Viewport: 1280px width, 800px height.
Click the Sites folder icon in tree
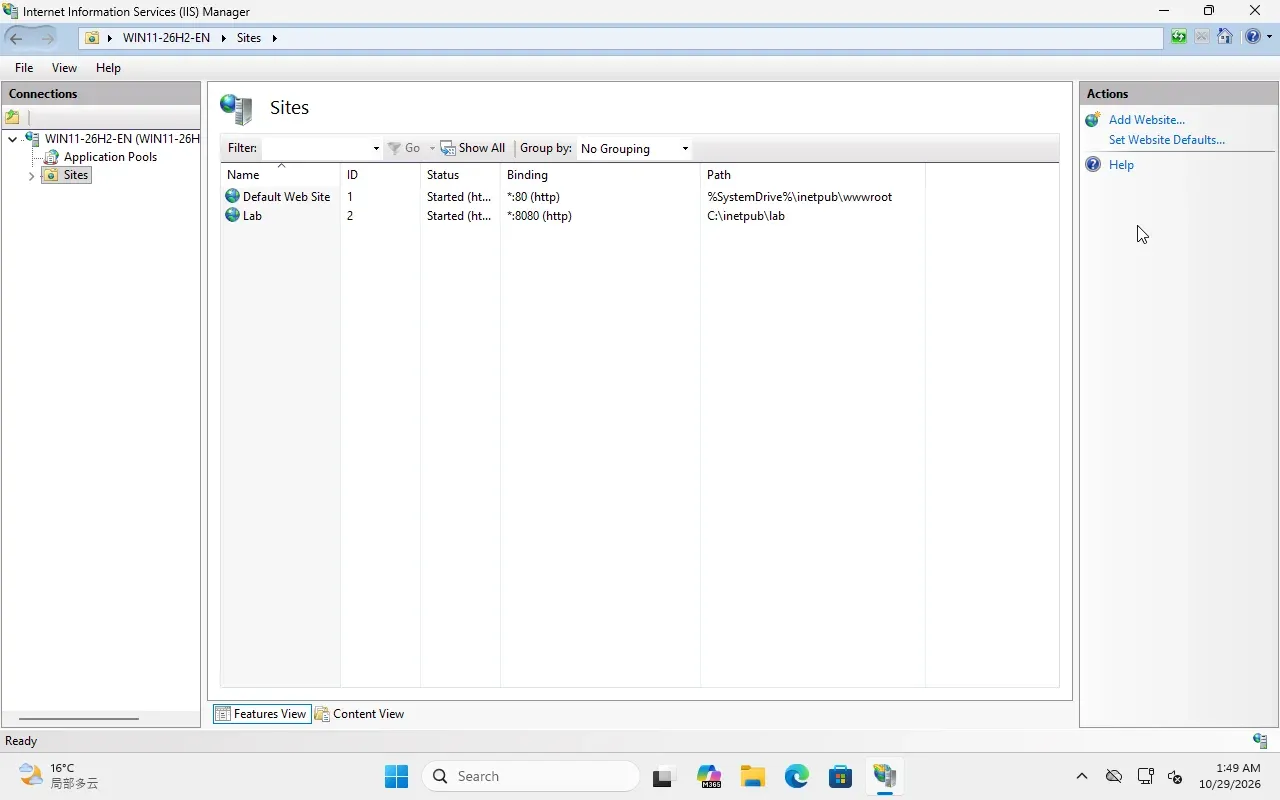coord(51,175)
